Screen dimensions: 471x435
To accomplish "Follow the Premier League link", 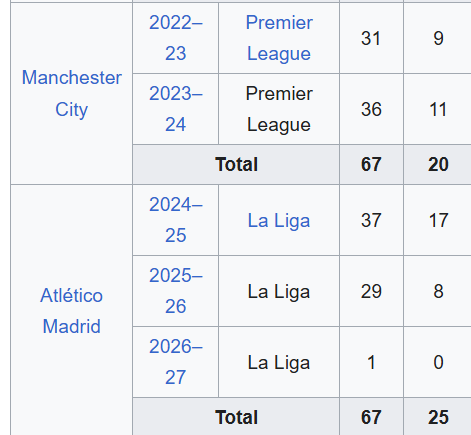I will [279, 38].
